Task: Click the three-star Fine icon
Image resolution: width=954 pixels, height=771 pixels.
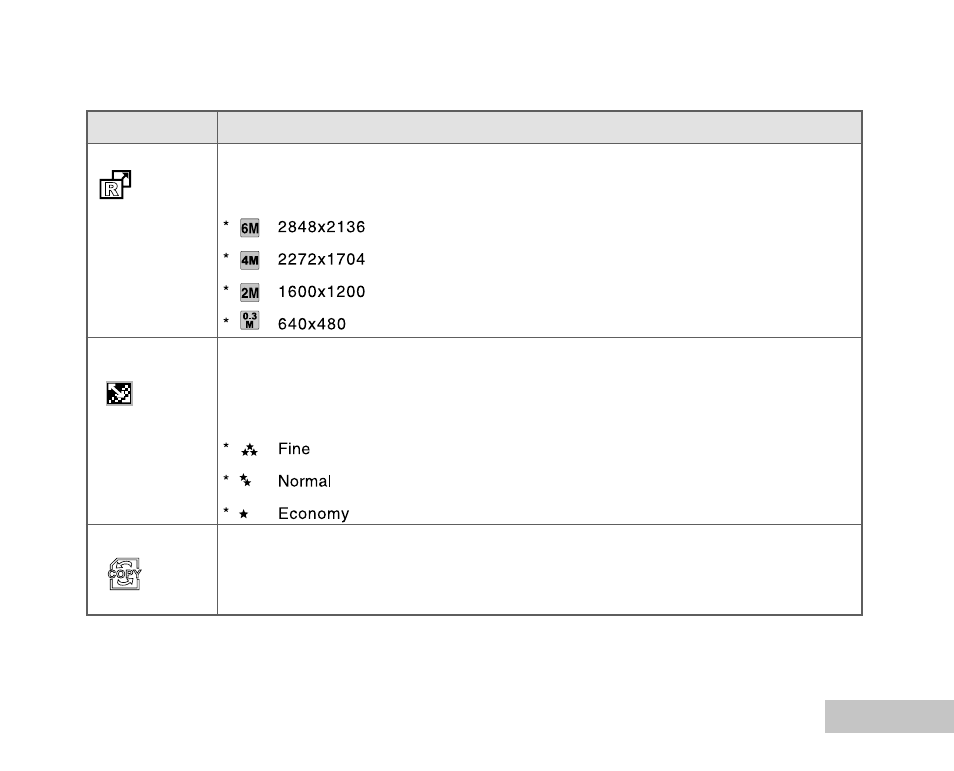Action: click(x=249, y=450)
